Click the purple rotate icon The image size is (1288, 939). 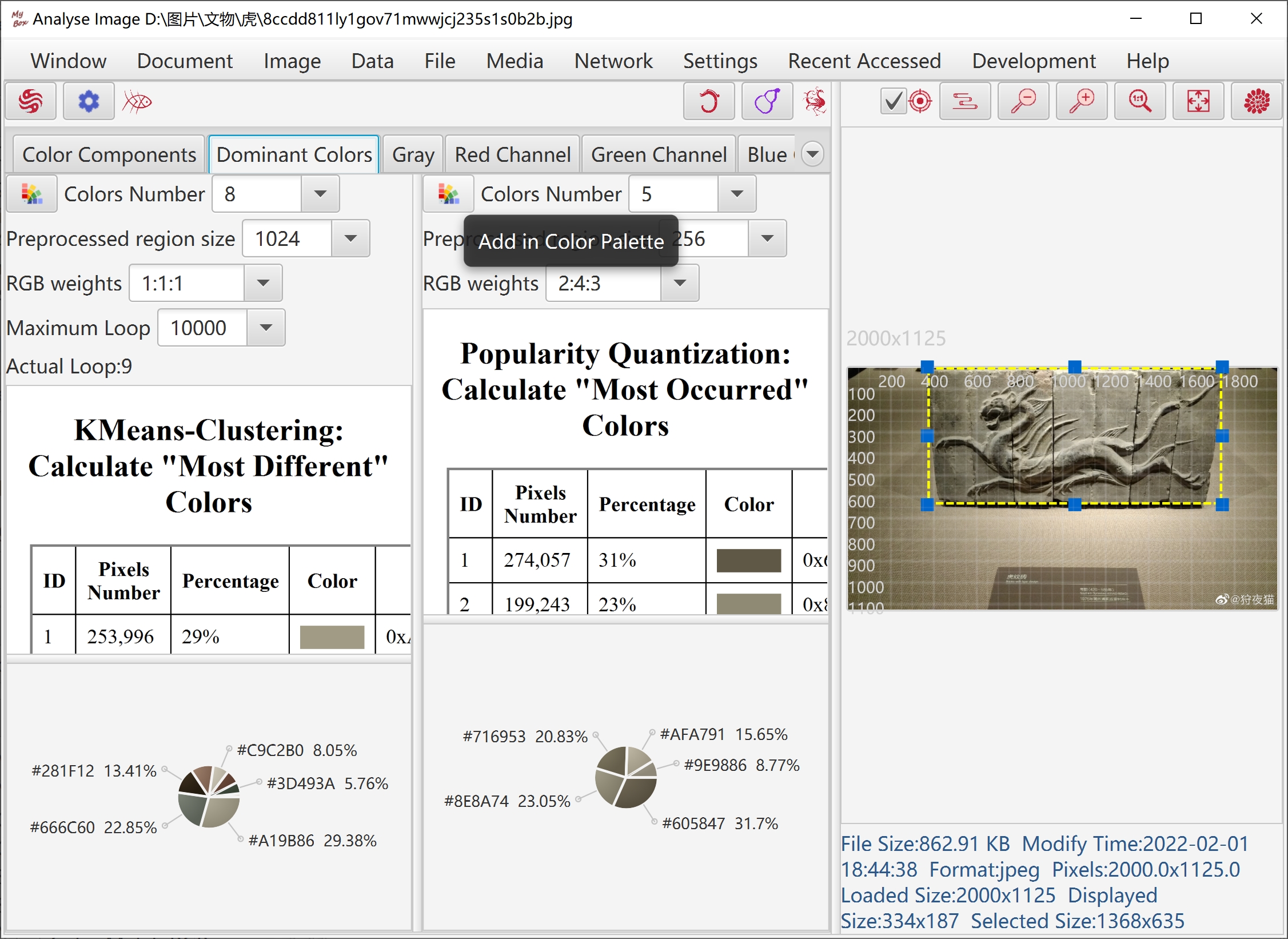pyautogui.click(x=767, y=102)
